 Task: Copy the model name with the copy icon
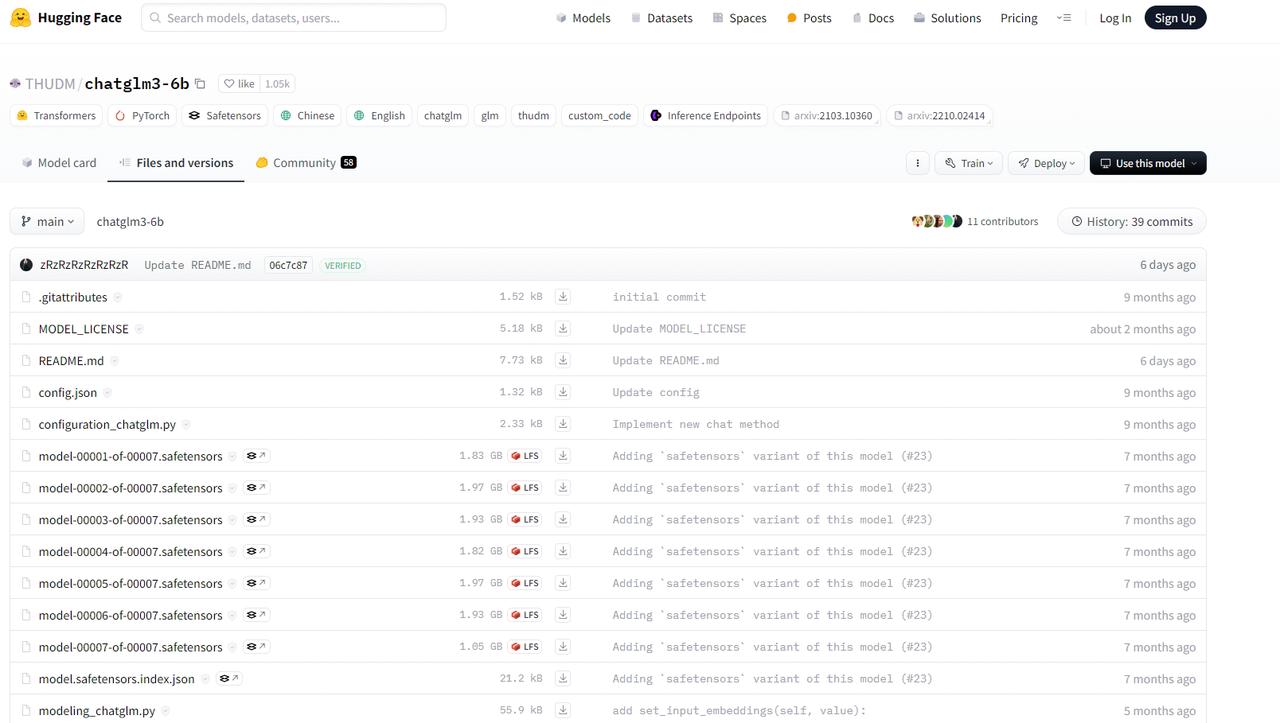pyautogui.click(x=200, y=84)
